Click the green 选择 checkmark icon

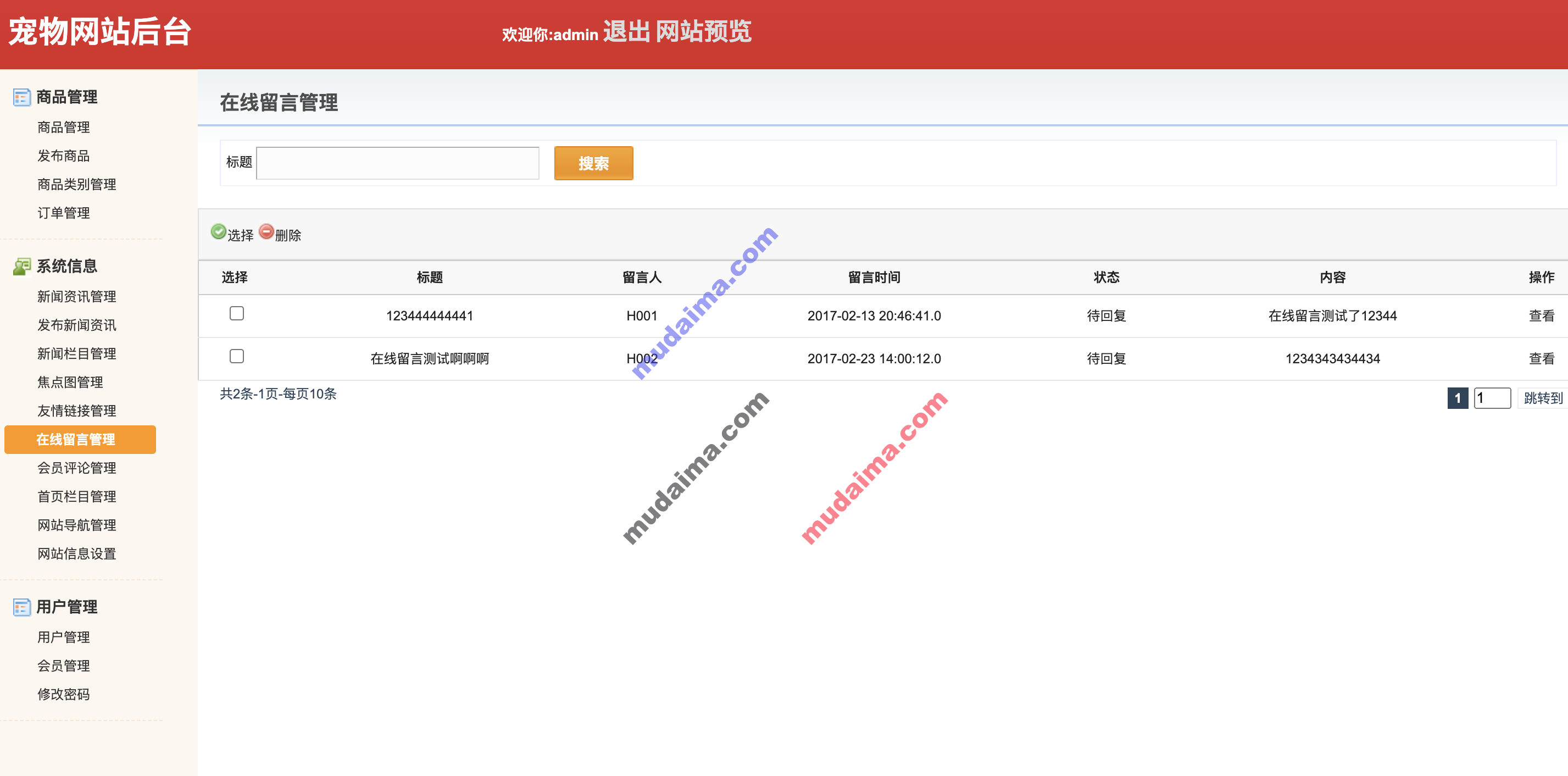point(219,231)
